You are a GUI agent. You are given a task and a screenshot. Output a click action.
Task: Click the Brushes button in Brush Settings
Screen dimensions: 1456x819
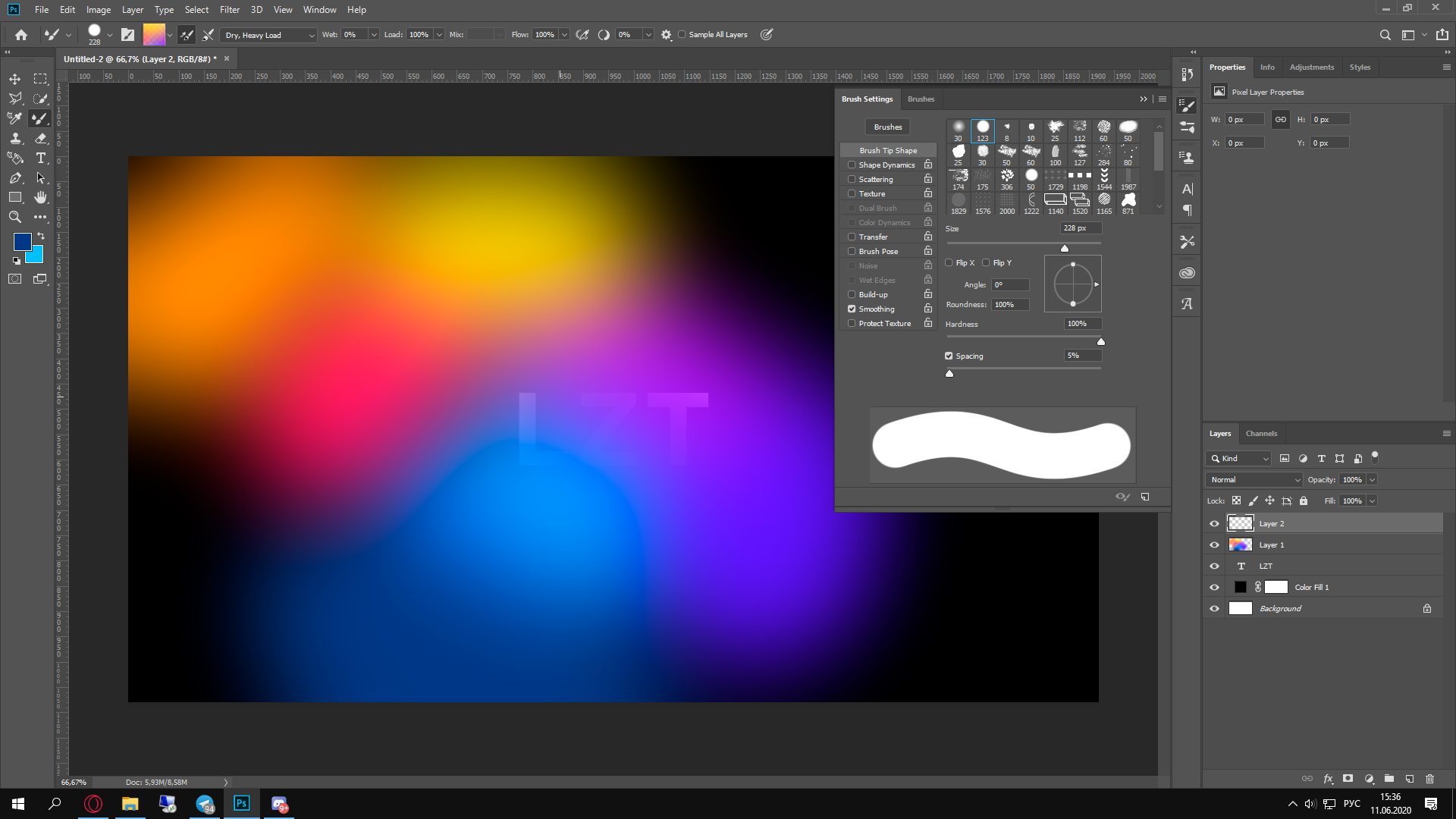point(887,127)
